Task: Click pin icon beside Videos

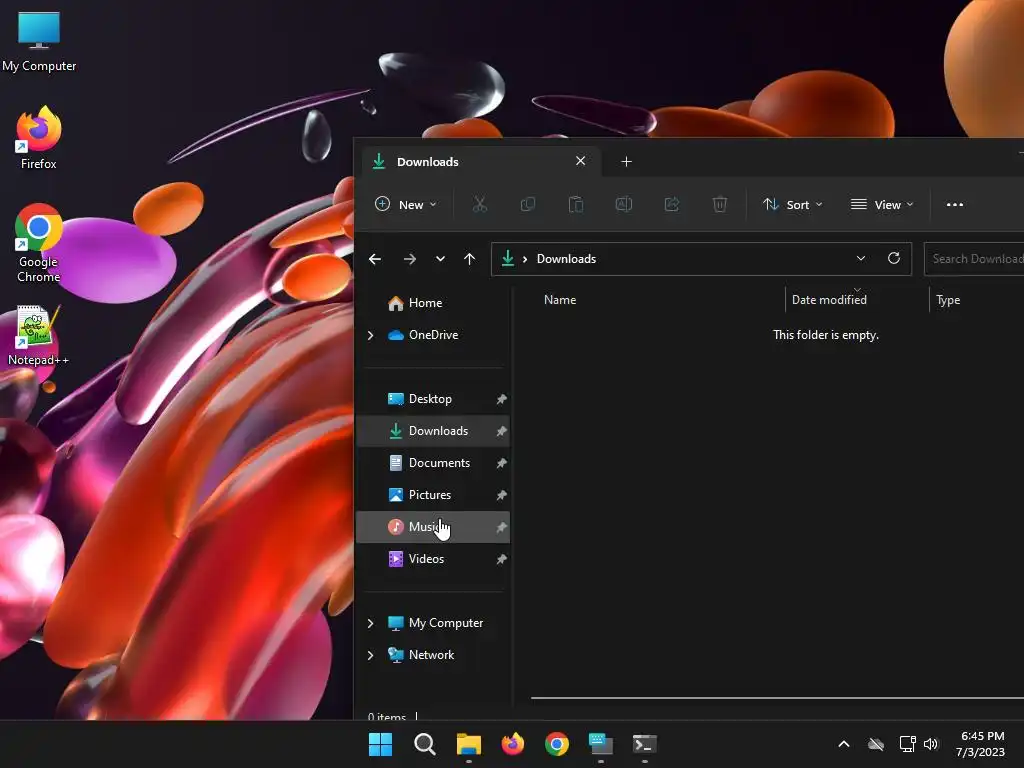Action: pos(501,559)
